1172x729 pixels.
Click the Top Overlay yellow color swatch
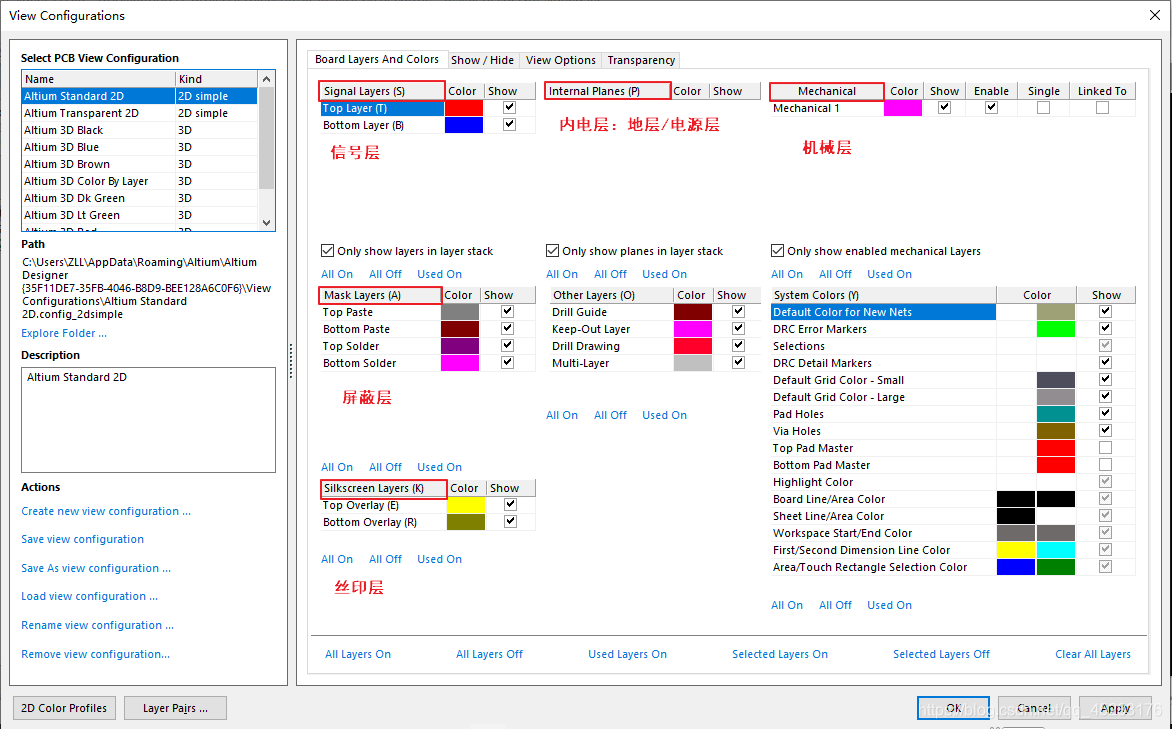point(465,505)
